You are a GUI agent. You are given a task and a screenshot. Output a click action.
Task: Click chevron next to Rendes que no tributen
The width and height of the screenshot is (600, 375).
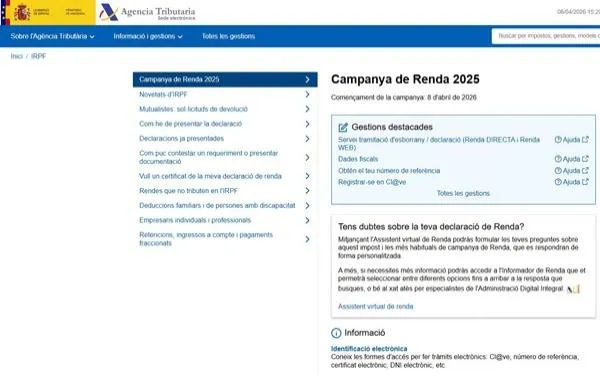[307, 191]
